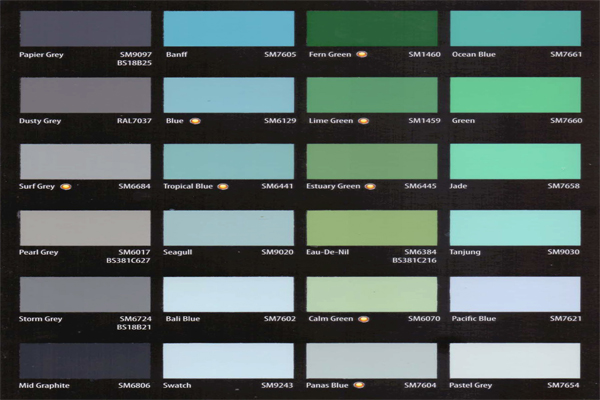
Task: Click the RAL7037 code for Dusty Grey
Action: coord(134,121)
